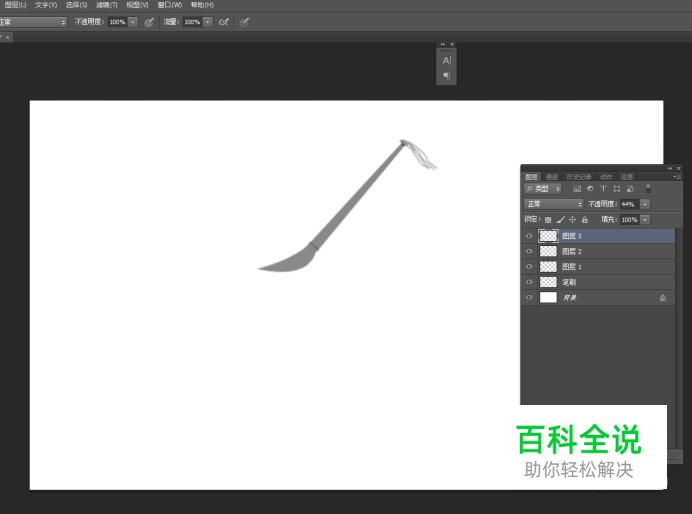Open the layer blend mode dropdown
The width and height of the screenshot is (692, 514).
point(554,204)
